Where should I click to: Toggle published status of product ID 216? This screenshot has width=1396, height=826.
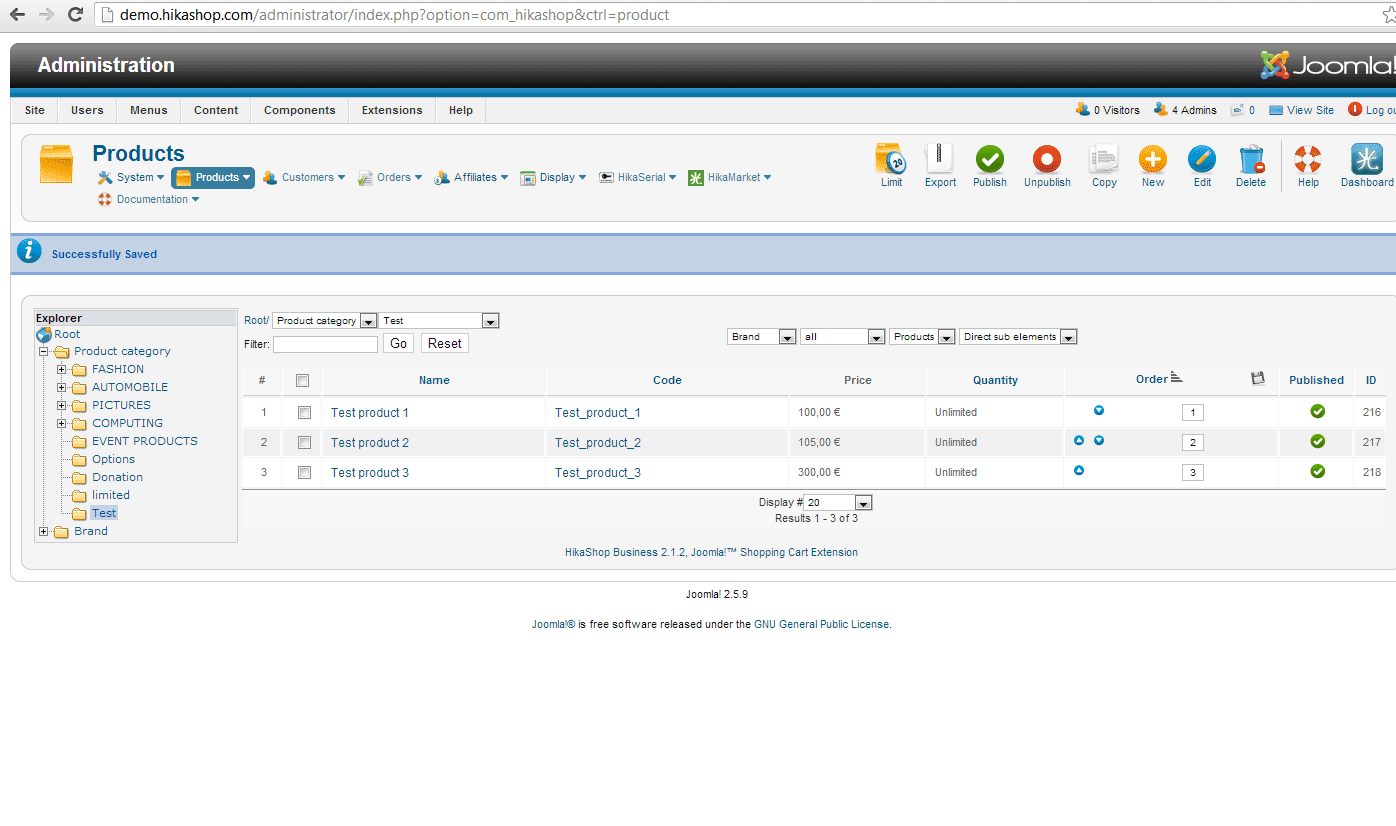(x=1318, y=411)
